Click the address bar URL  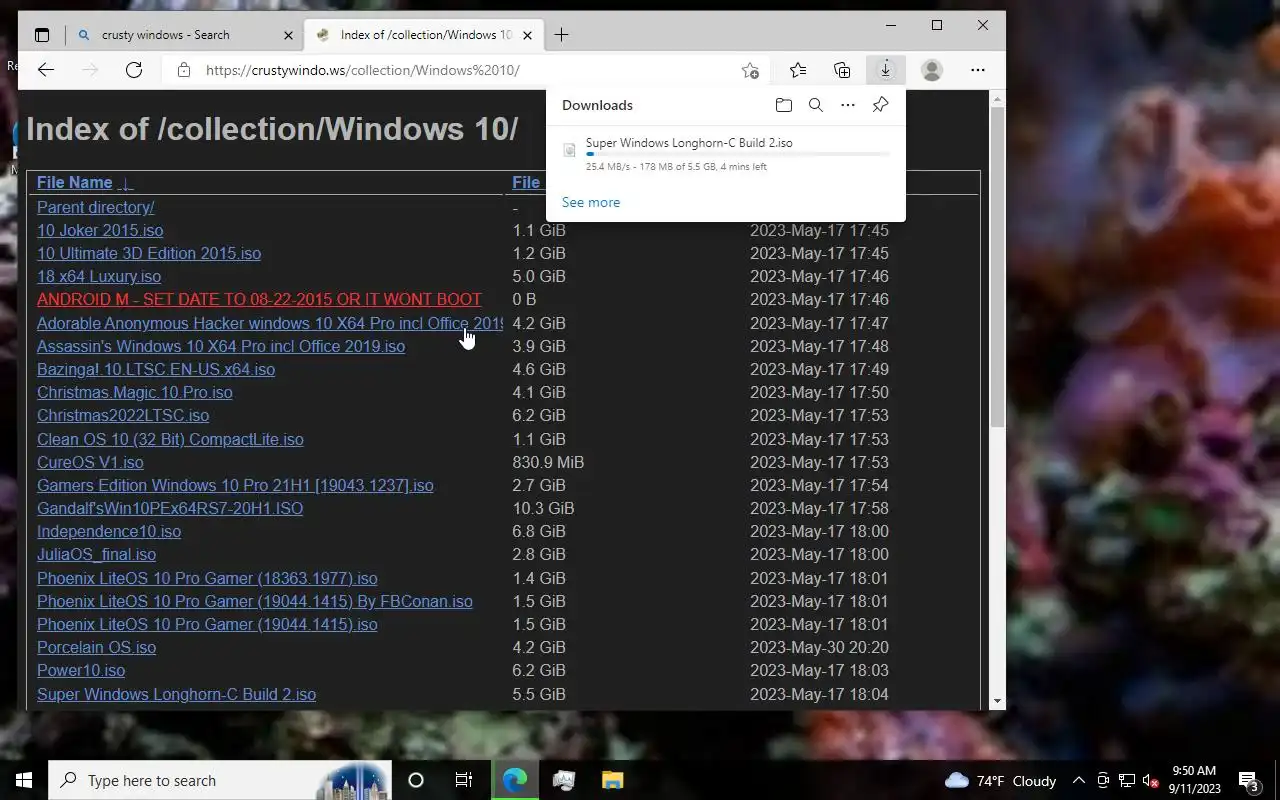click(363, 70)
